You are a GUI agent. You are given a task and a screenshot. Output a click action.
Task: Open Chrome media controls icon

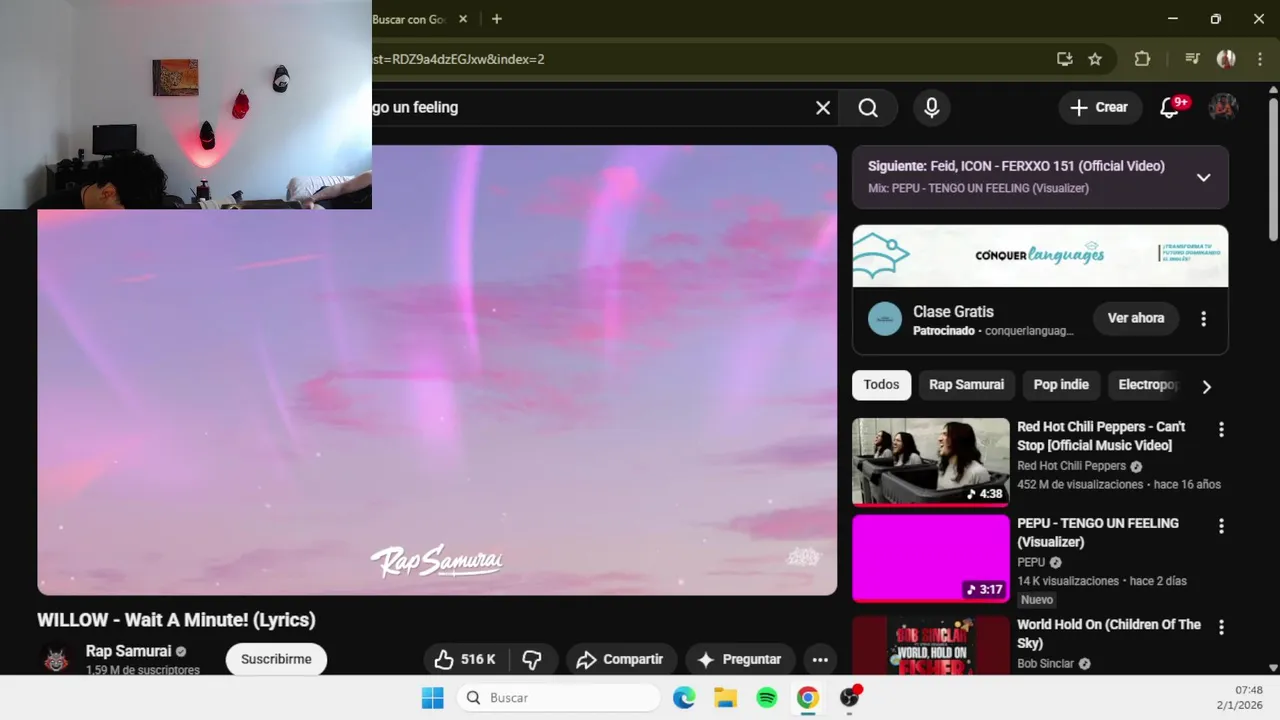pos(1192,59)
